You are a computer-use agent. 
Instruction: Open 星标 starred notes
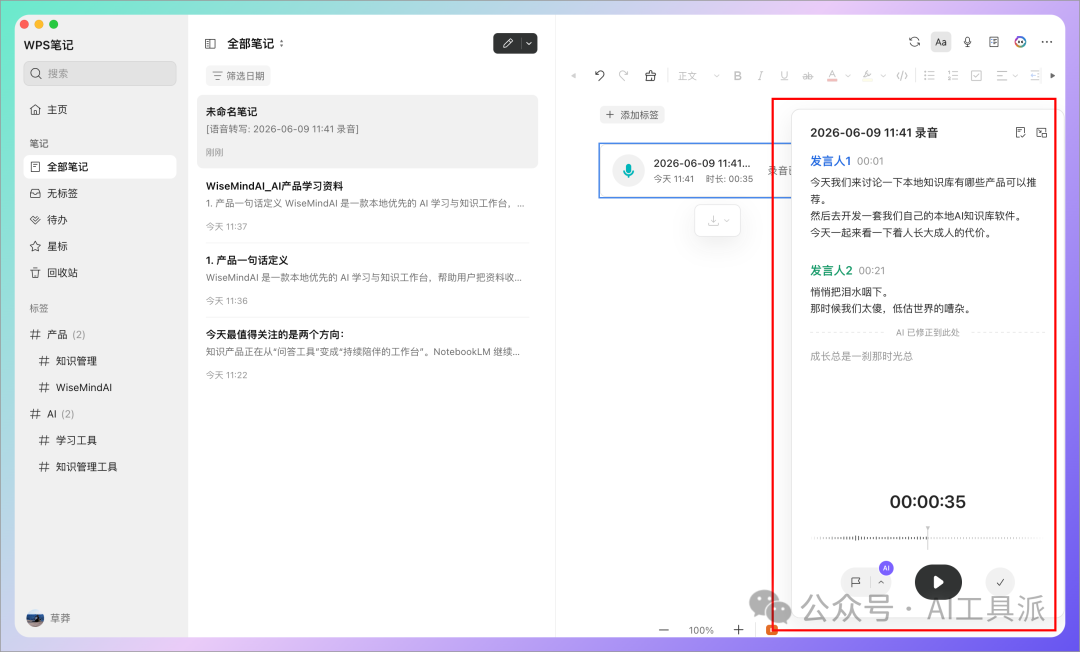point(100,246)
